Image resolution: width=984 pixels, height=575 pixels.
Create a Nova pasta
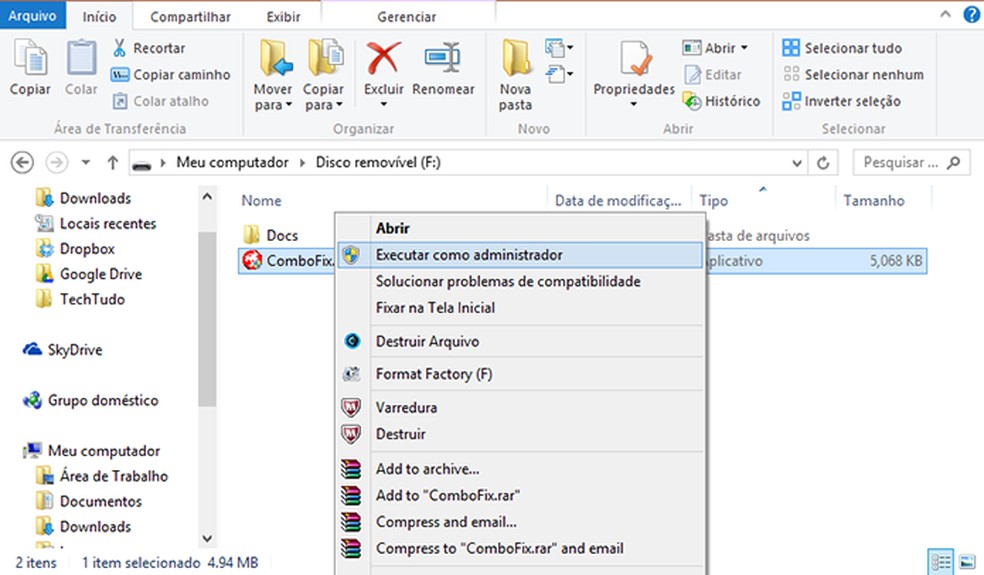[515, 74]
